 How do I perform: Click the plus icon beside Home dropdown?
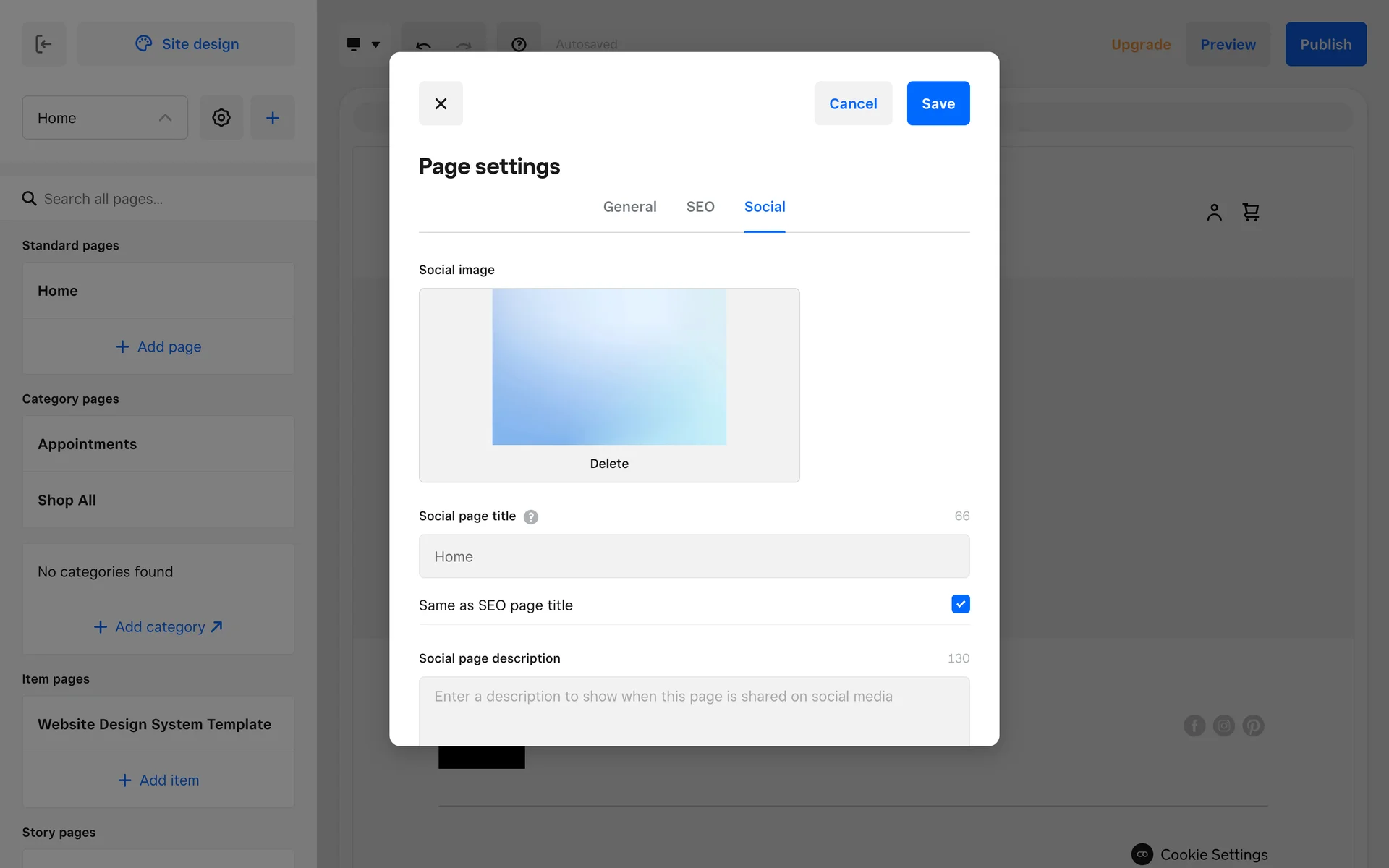click(x=273, y=118)
